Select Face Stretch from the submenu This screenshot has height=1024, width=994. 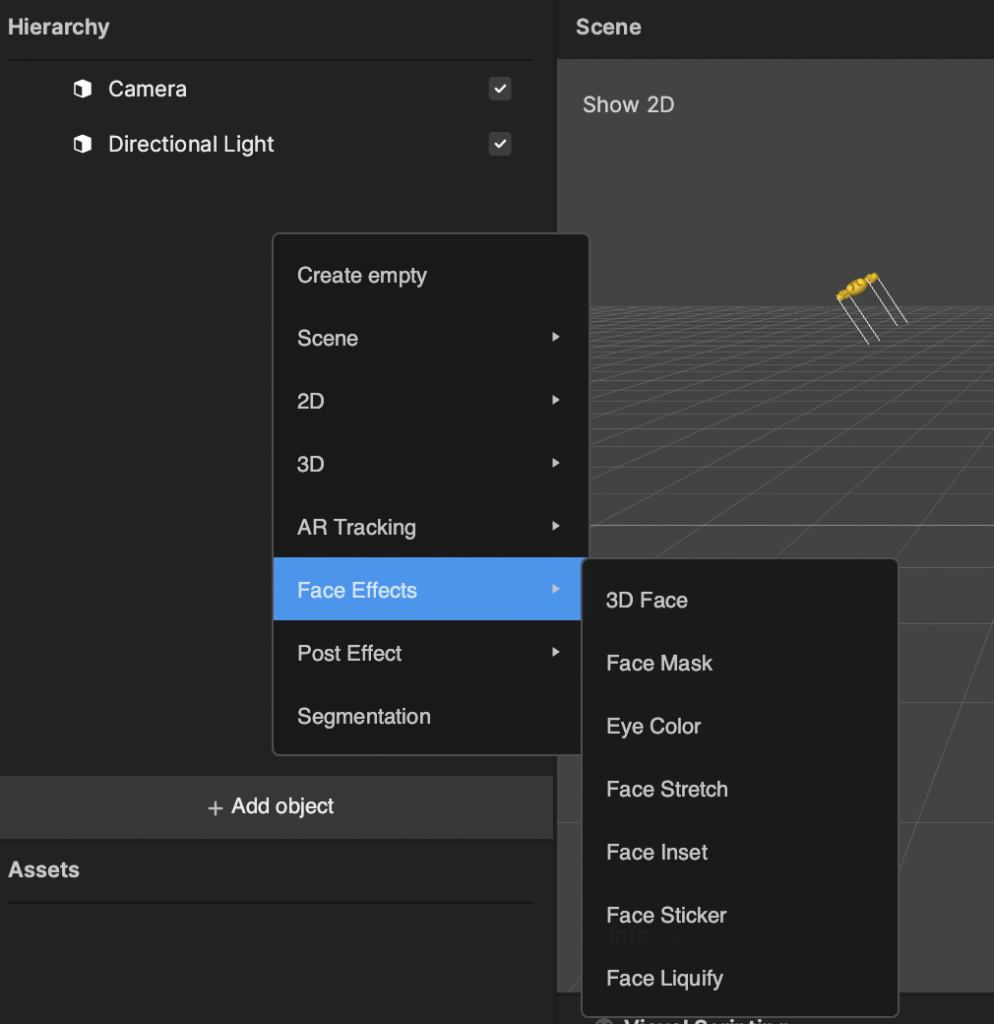(x=740, y=789)
